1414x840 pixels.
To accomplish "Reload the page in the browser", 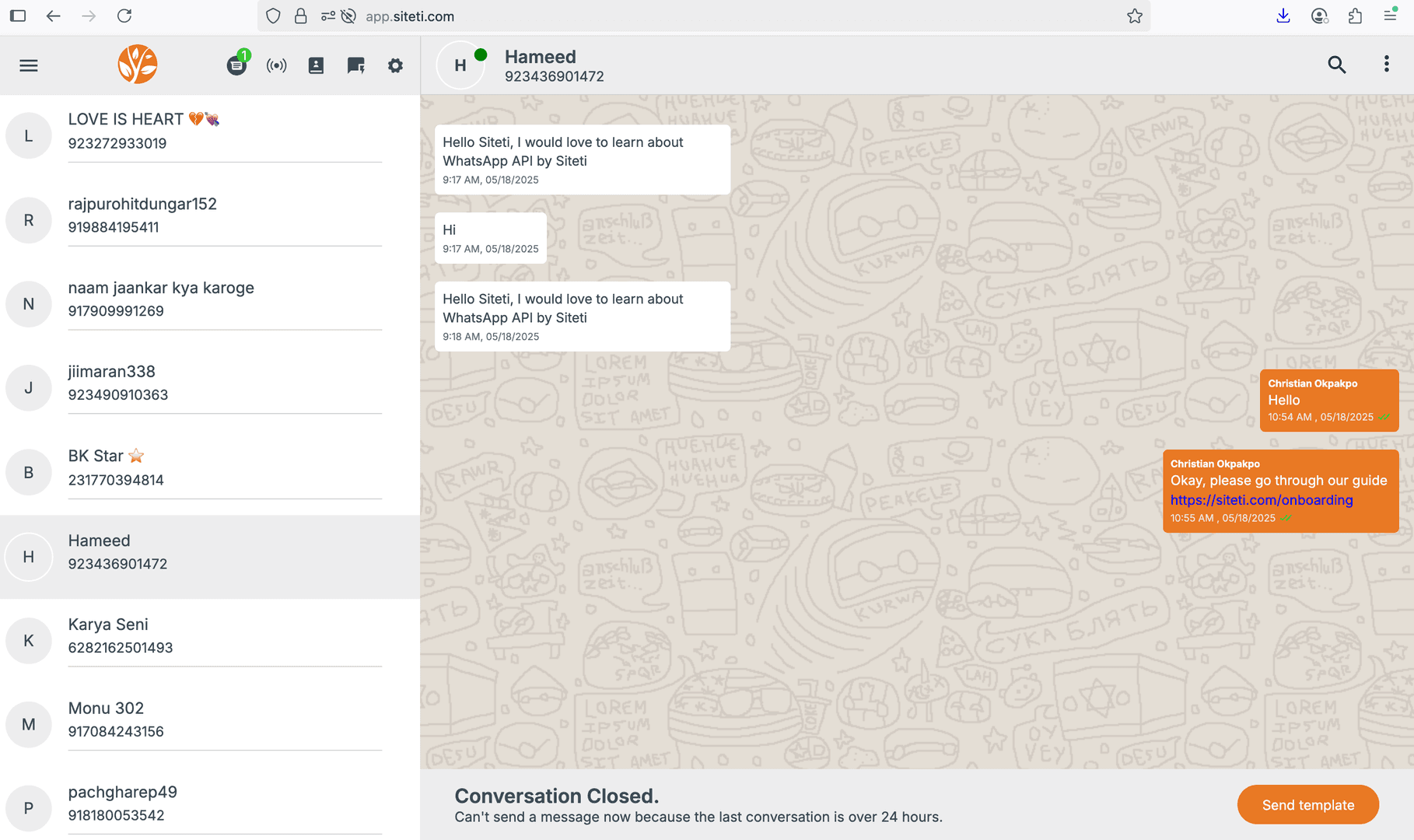I will (x=124, y=16).
